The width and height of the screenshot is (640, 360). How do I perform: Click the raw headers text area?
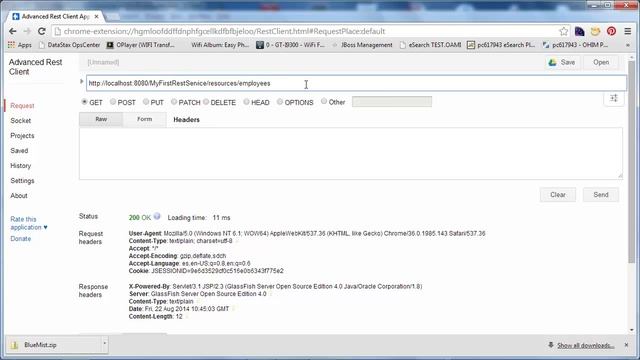pos(351,153)
